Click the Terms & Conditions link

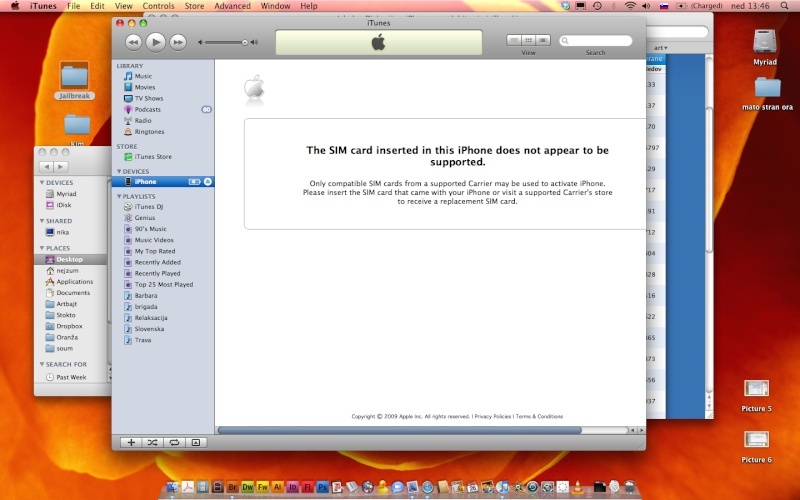[539, 416]
